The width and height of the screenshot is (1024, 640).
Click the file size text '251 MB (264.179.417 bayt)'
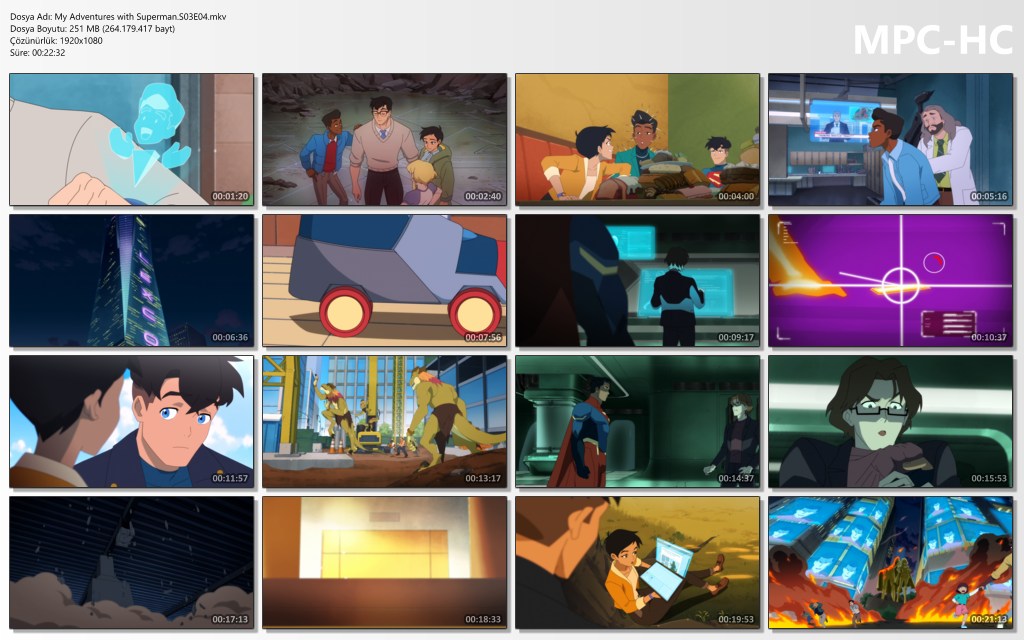122,29
